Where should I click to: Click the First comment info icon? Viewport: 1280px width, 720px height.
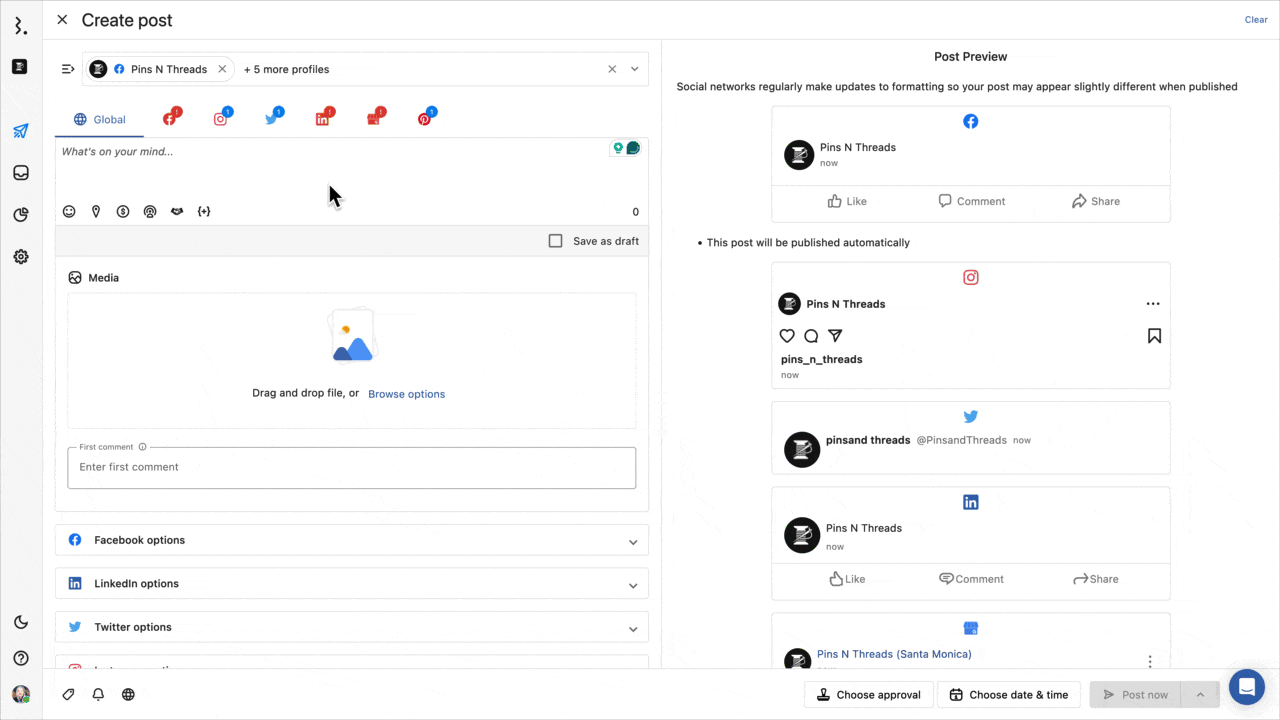coord(143,447)
